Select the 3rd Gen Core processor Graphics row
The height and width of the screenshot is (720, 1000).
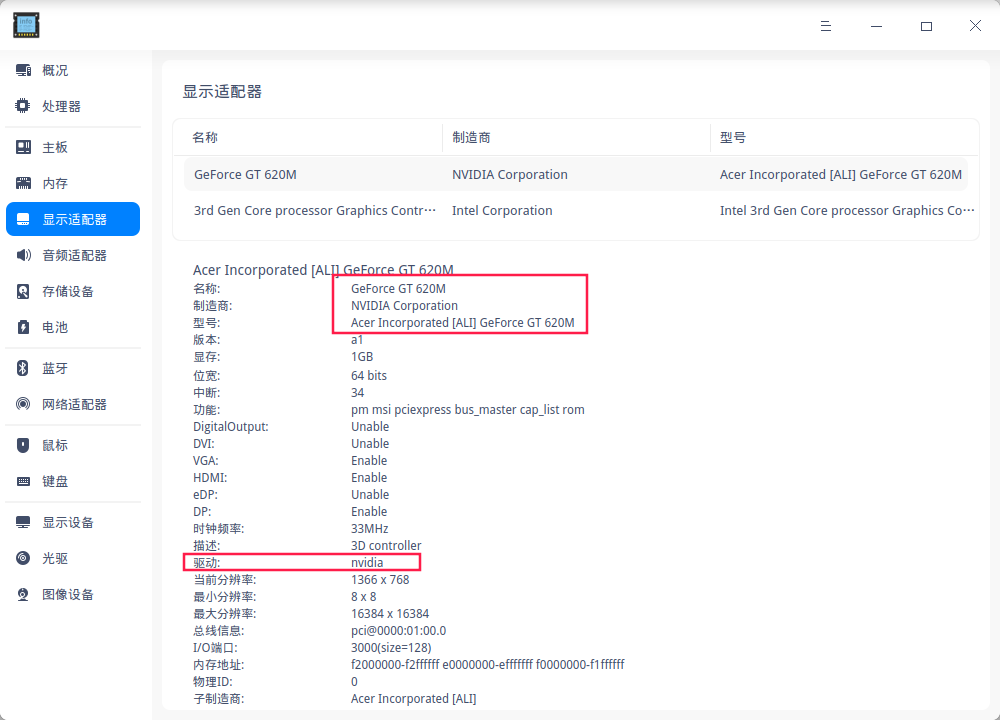(x=576, y=210)
